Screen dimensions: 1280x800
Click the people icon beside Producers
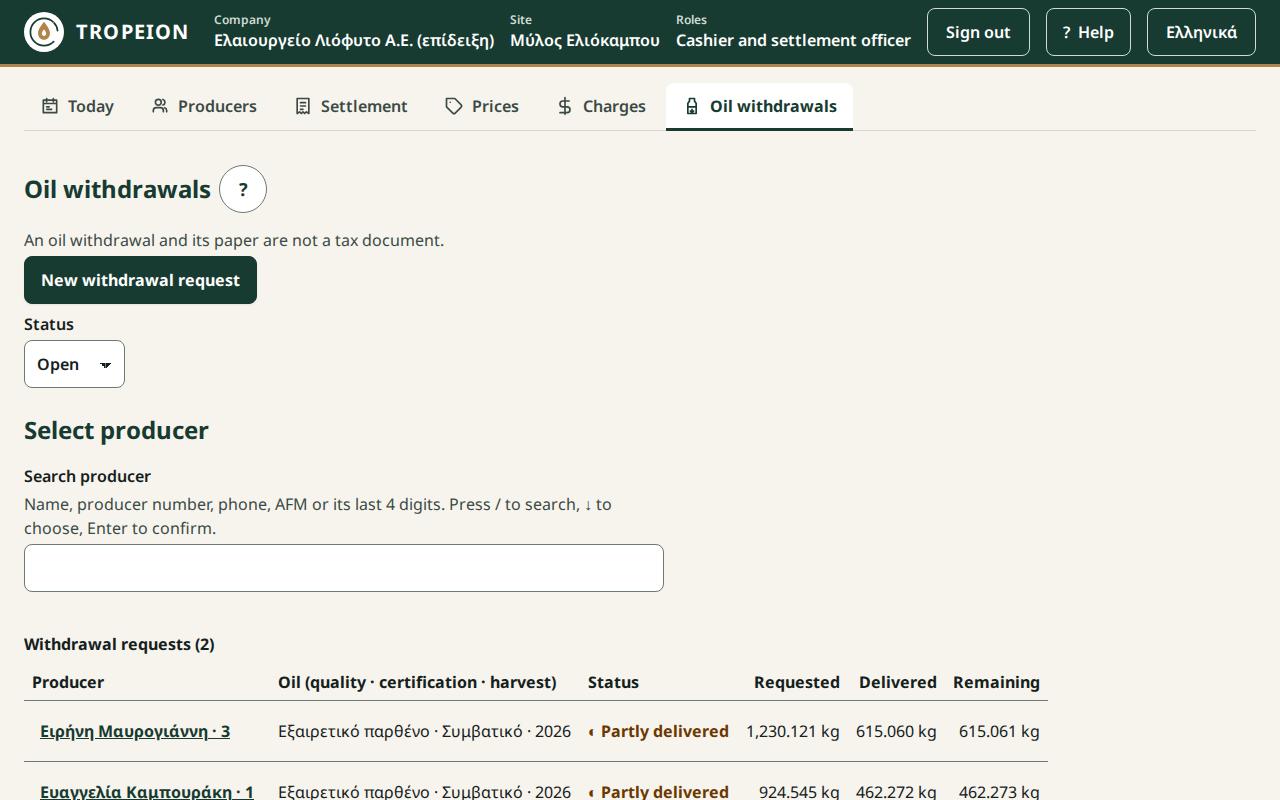pyautogui.click(x=160, y=106)
